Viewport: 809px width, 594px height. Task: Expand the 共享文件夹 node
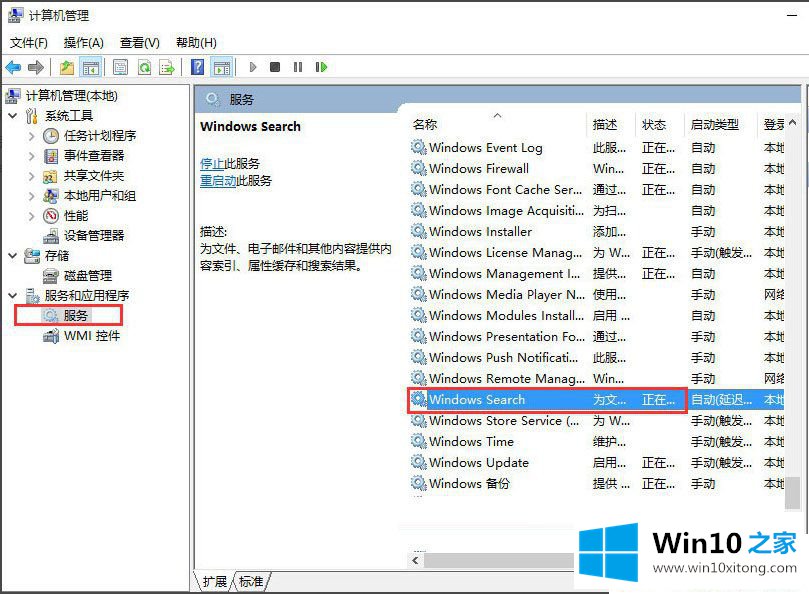[x=31, y=176]
